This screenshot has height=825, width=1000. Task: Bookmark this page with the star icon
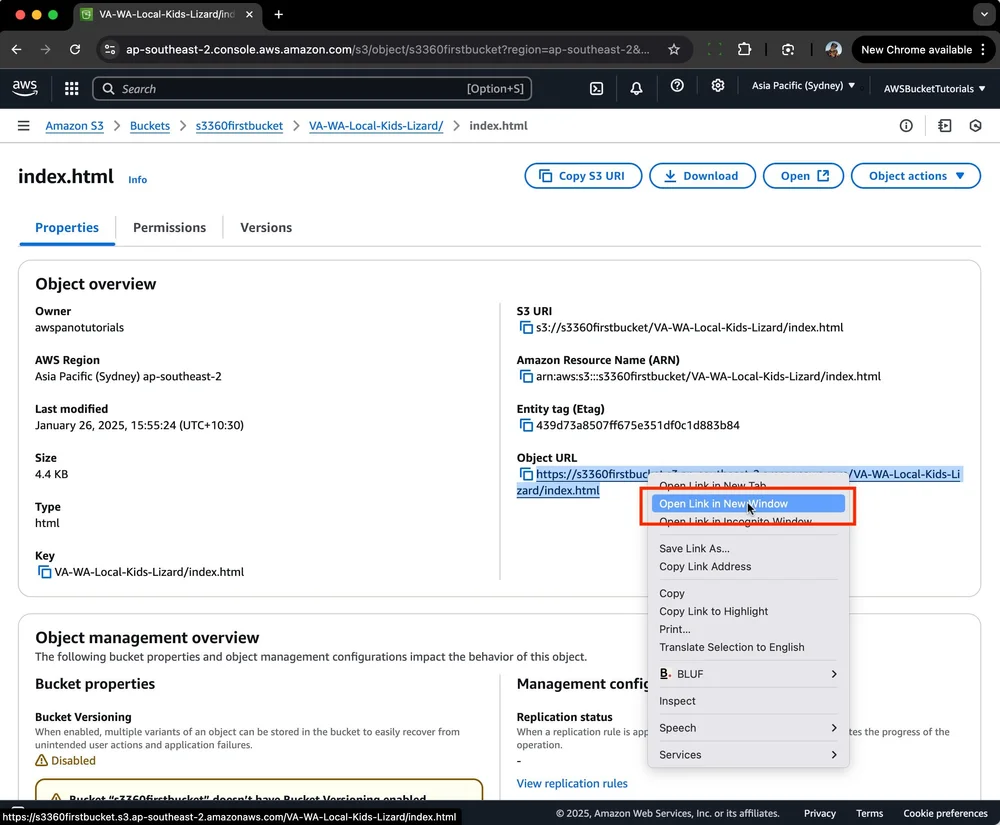click(x=673, y=50)
